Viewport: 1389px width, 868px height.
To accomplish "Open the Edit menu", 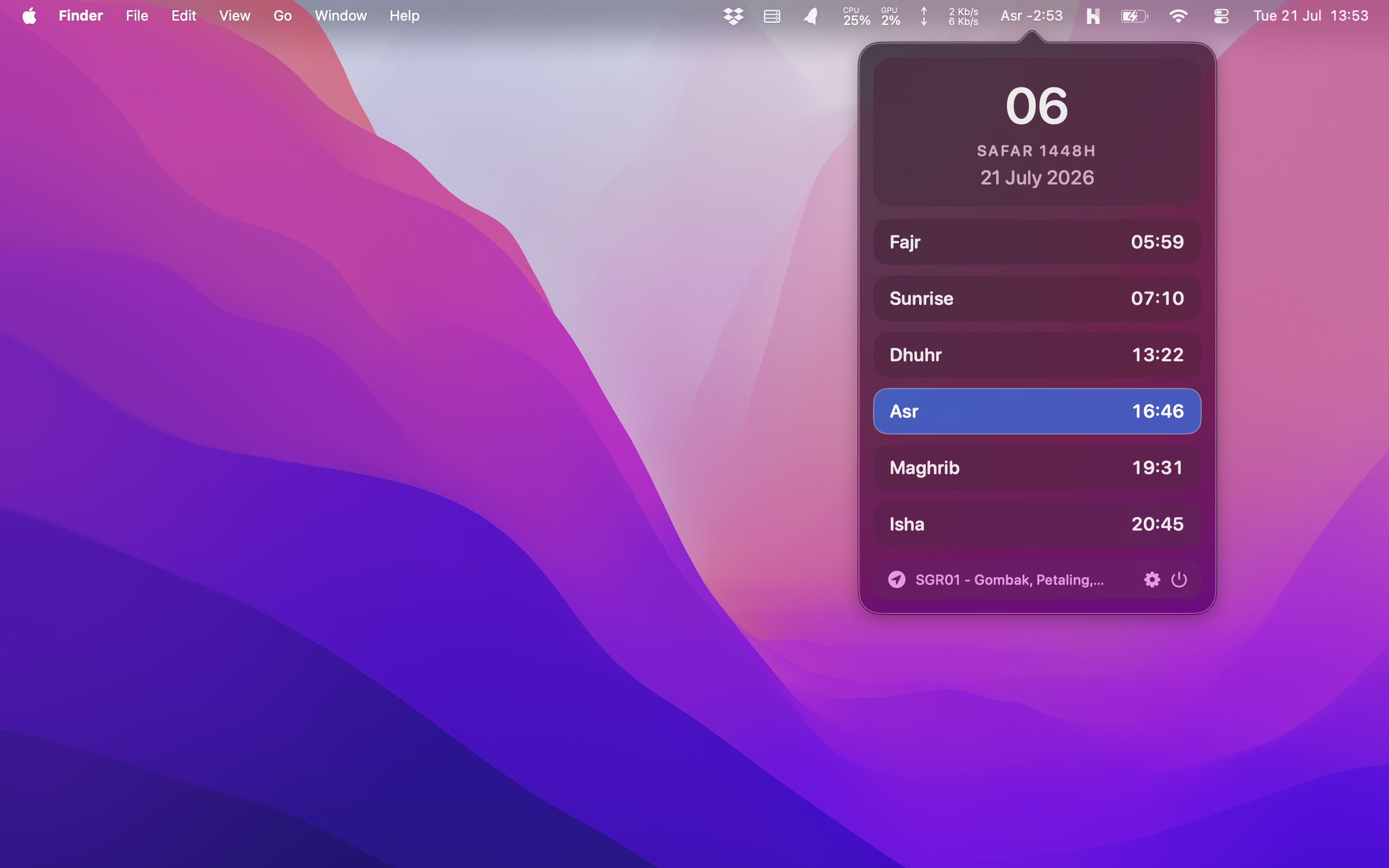I will pos(184,16).
